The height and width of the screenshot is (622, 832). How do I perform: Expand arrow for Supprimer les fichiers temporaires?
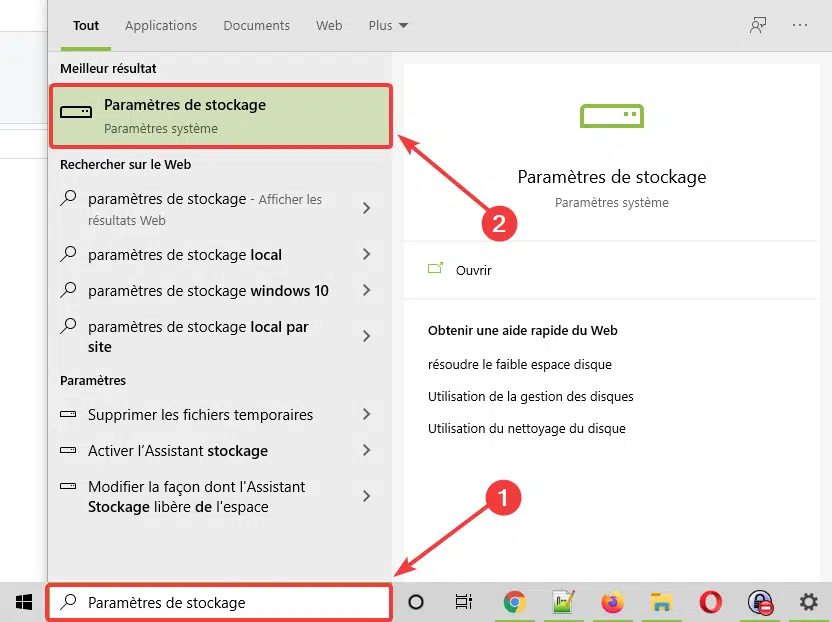(x=366, y=414)
